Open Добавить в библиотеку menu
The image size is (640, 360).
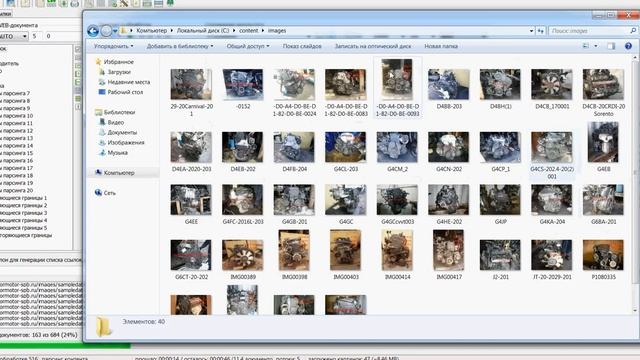point(180,46)
